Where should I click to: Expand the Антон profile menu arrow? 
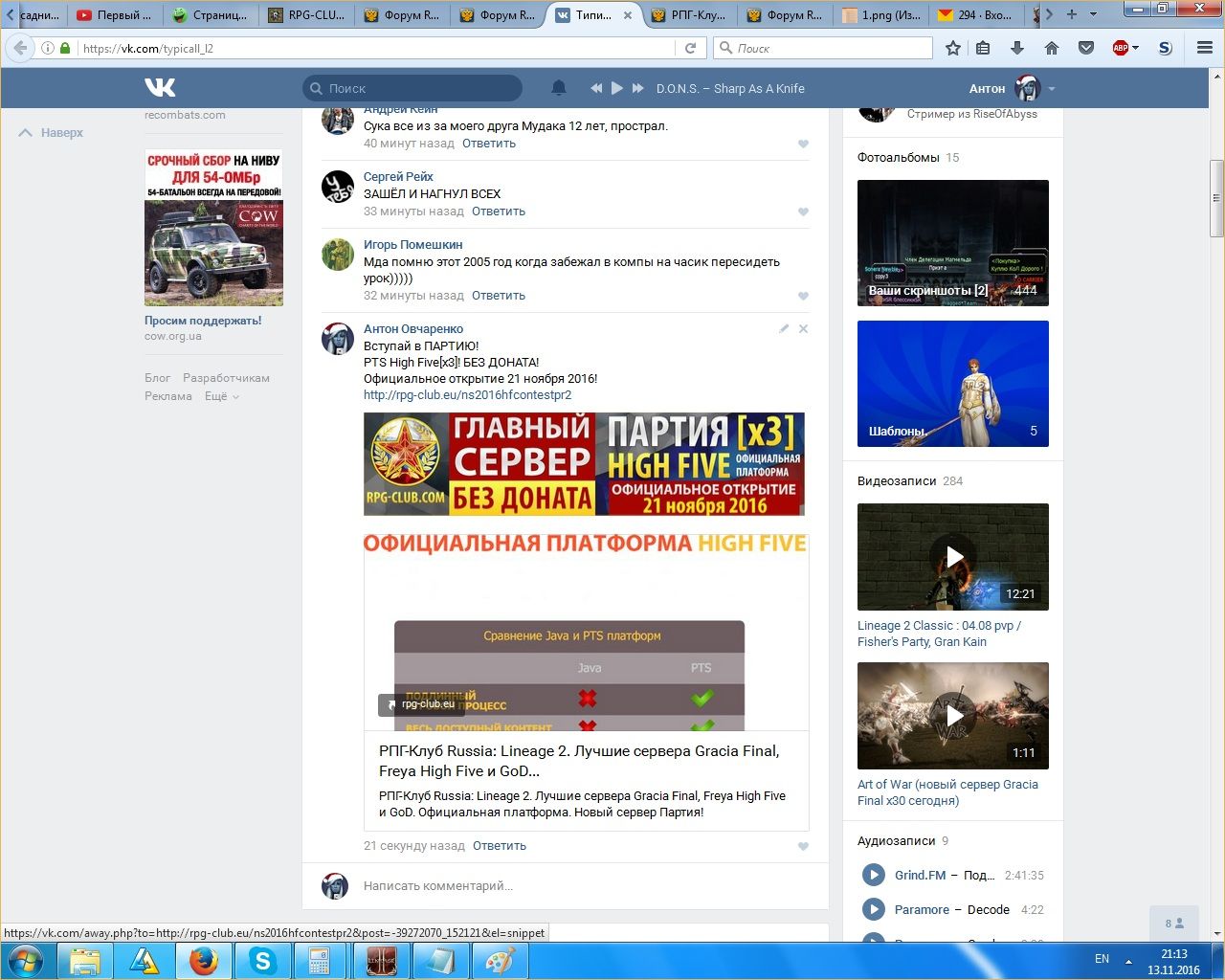[1052, 89]
